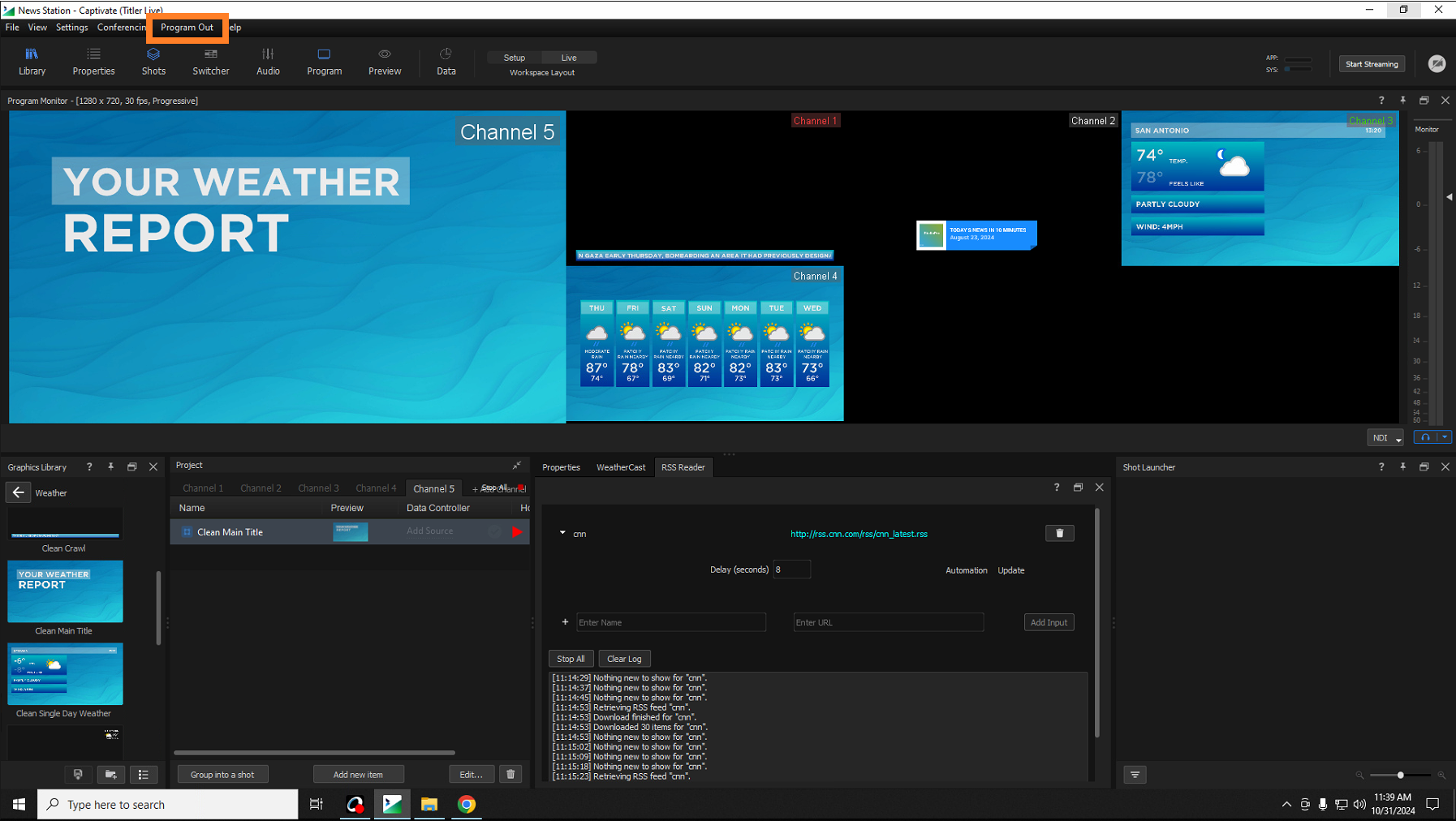Open the NDI output dropdown
The width and height of the screenshot is (1456, 821).
pyautogui.click(x=1385, y=438)
